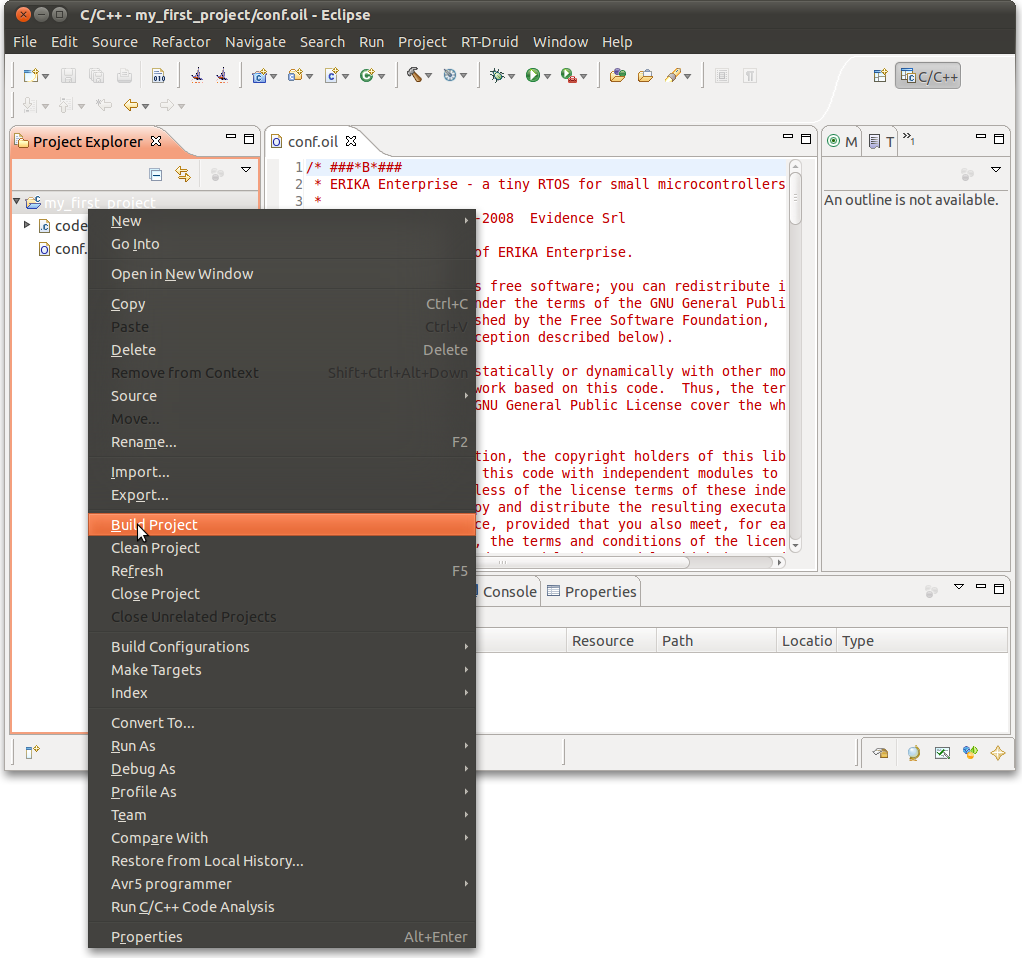Click the External Tools run icon
The image size is (1022, 958).
pyautogui.click(x=568, y=76)
